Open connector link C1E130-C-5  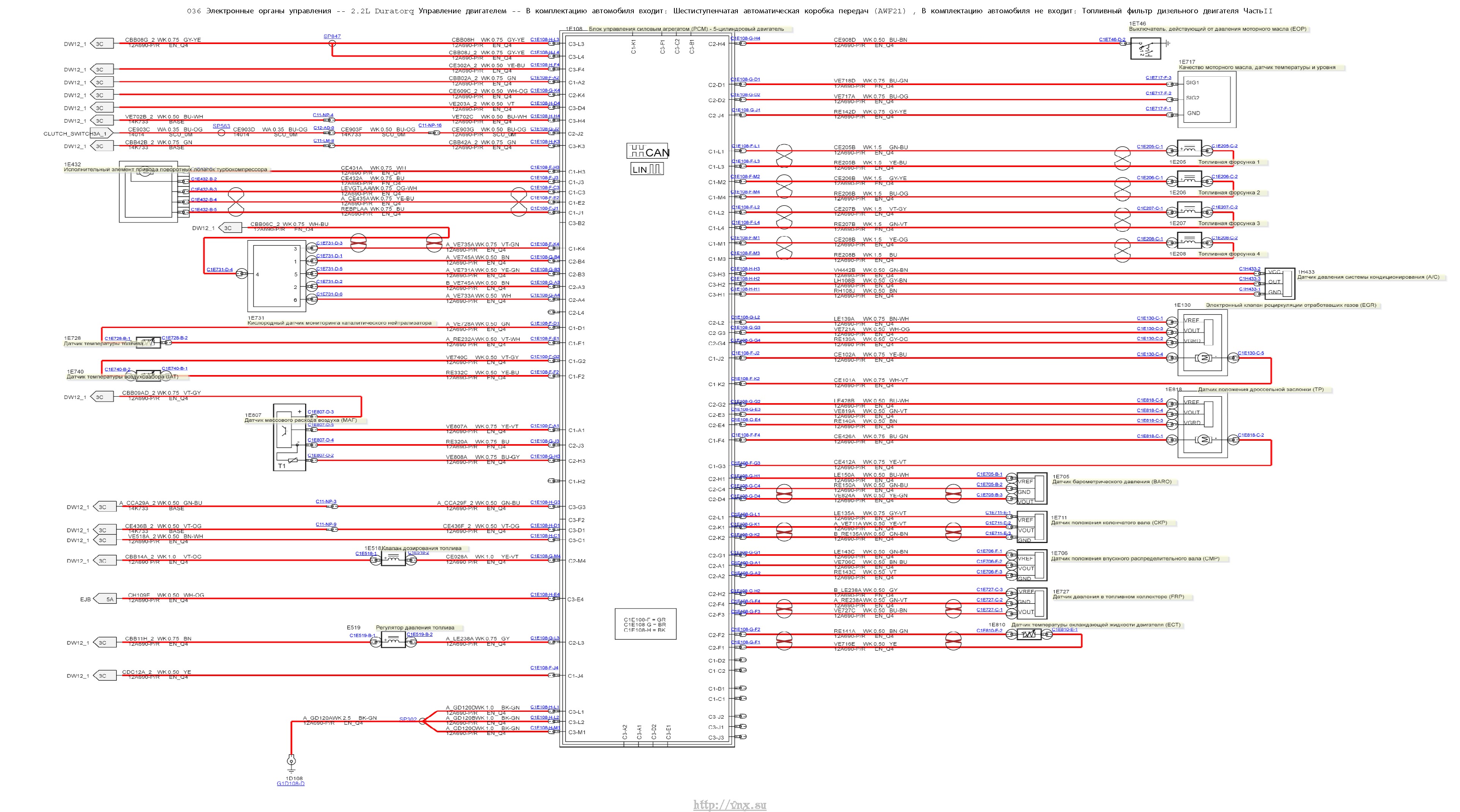[x=1250, y=353]
